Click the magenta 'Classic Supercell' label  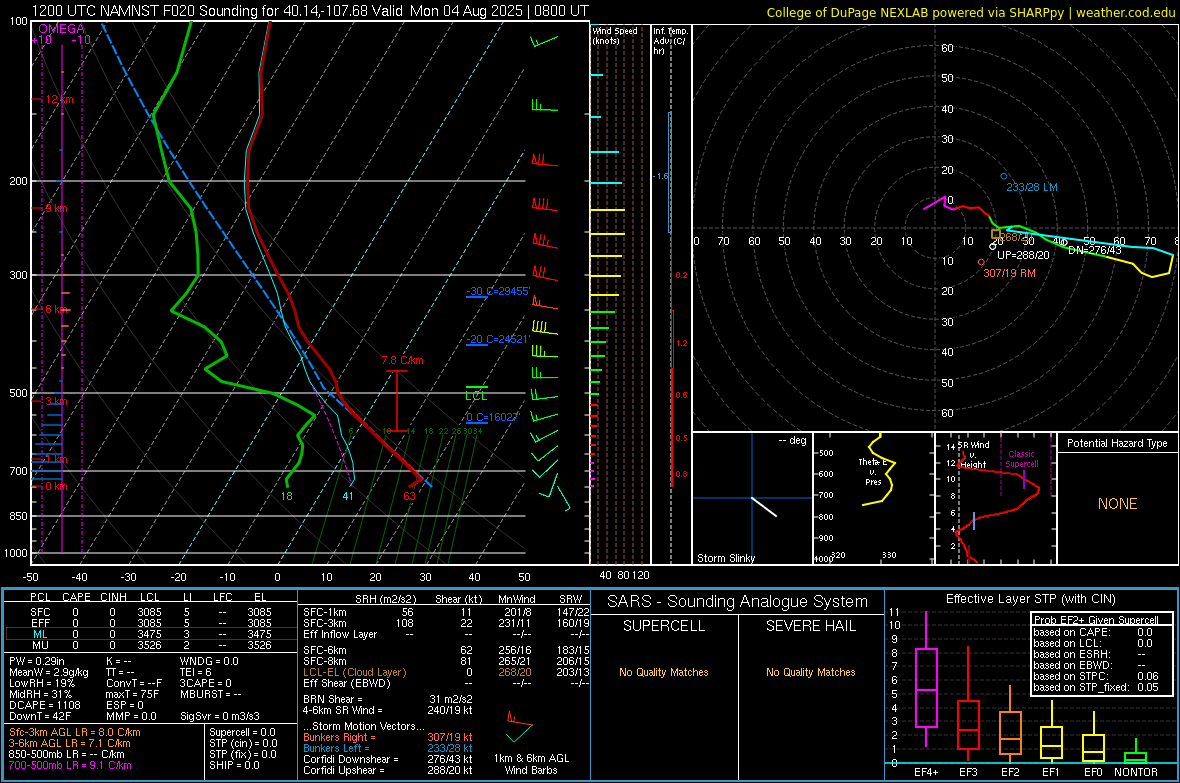[1022, 459]
